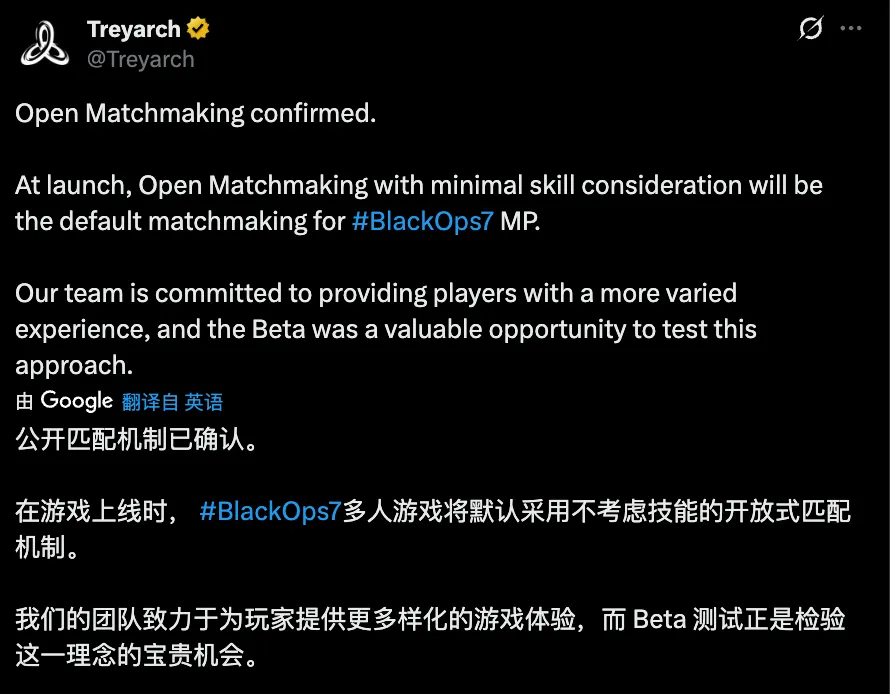Click the "At launch, Open Matchmaking" paragraph

click(x=418, y=185)
